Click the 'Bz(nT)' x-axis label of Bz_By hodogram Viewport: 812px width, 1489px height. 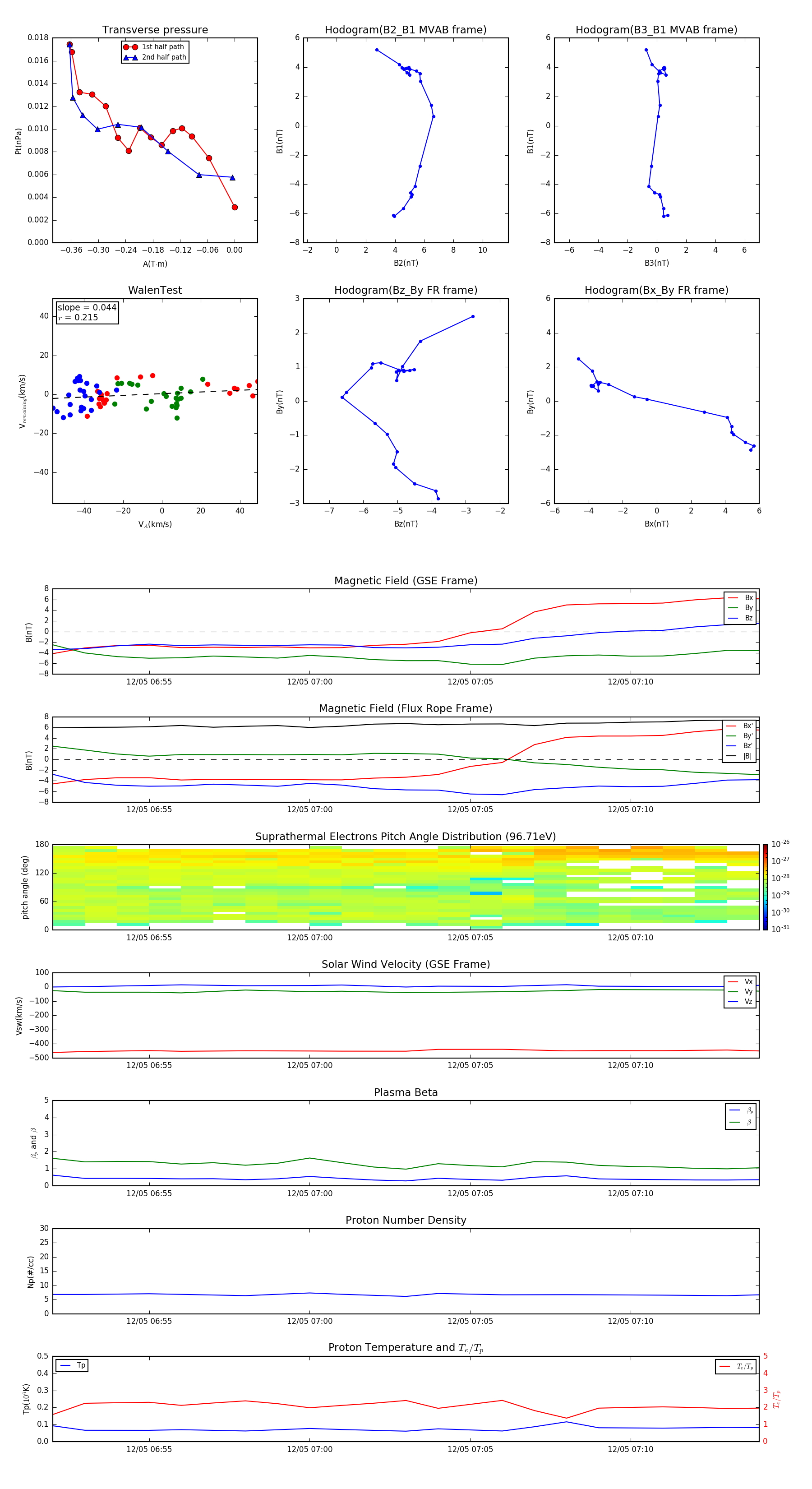[406, 524]
